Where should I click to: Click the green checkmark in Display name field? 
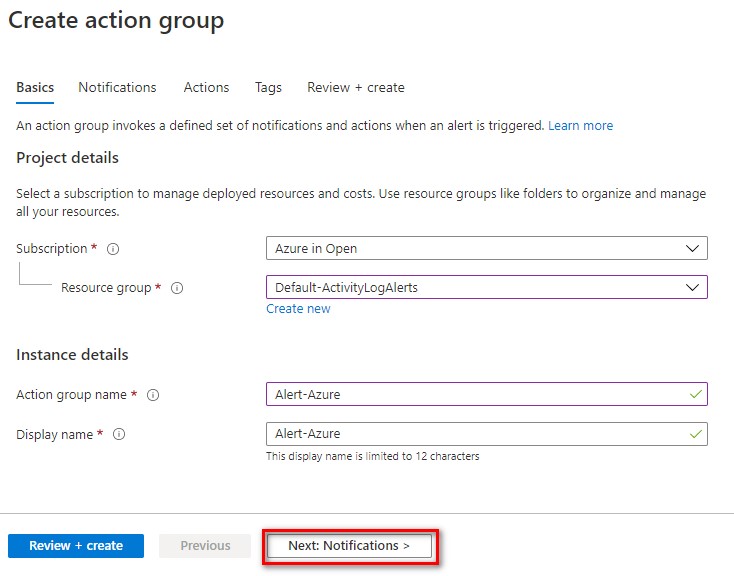coord(695,434)
